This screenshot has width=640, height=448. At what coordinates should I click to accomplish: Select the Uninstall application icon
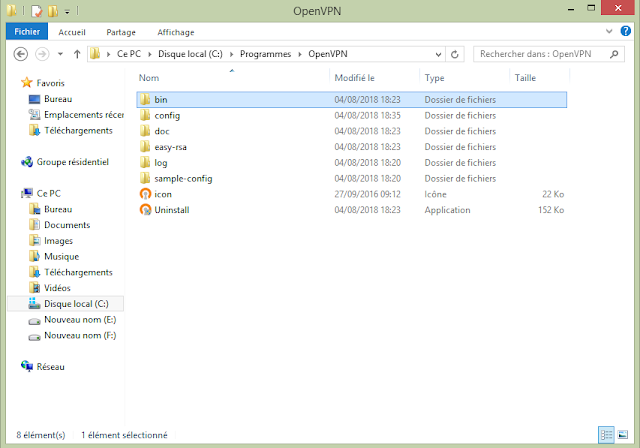click(x=145, y=210)
